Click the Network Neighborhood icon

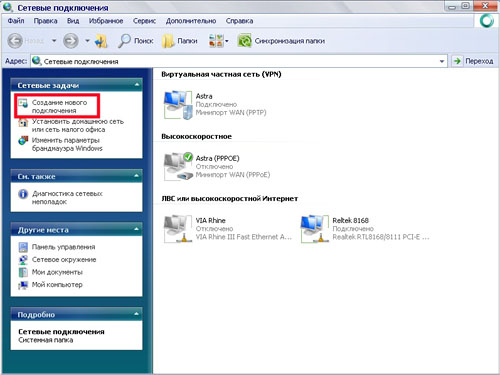coord(23,260)
